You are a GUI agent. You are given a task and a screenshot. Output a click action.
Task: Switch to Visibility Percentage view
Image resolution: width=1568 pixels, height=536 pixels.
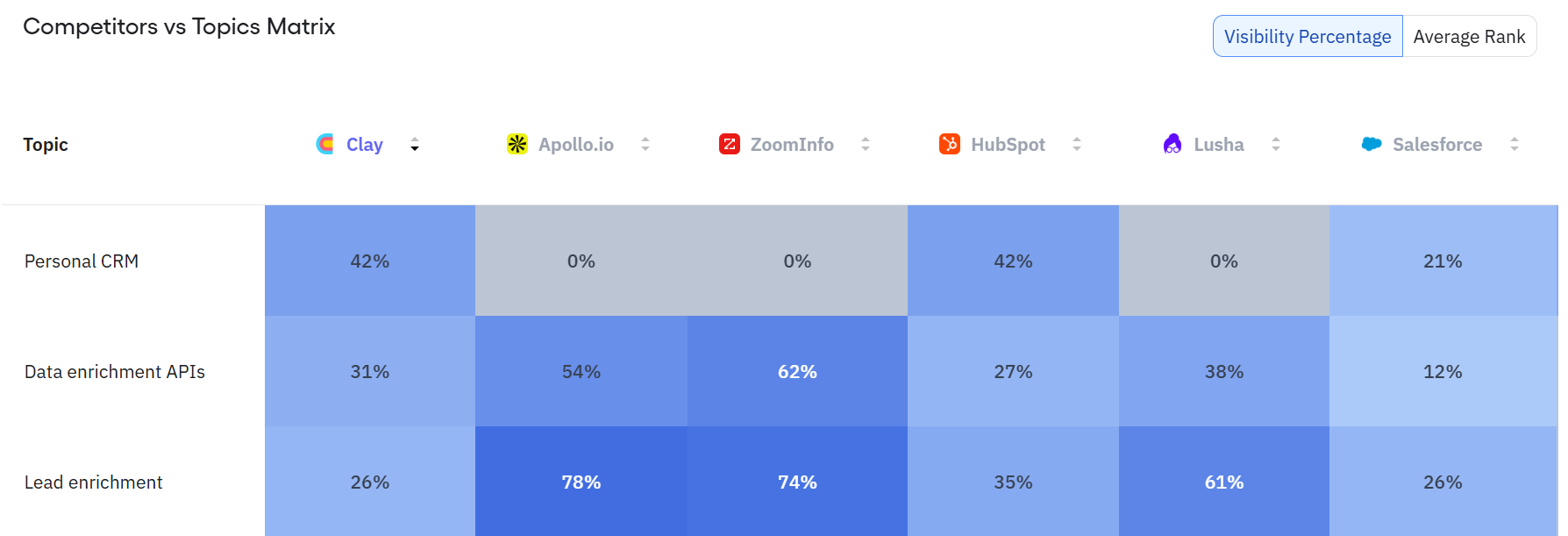click(1307, 37)
